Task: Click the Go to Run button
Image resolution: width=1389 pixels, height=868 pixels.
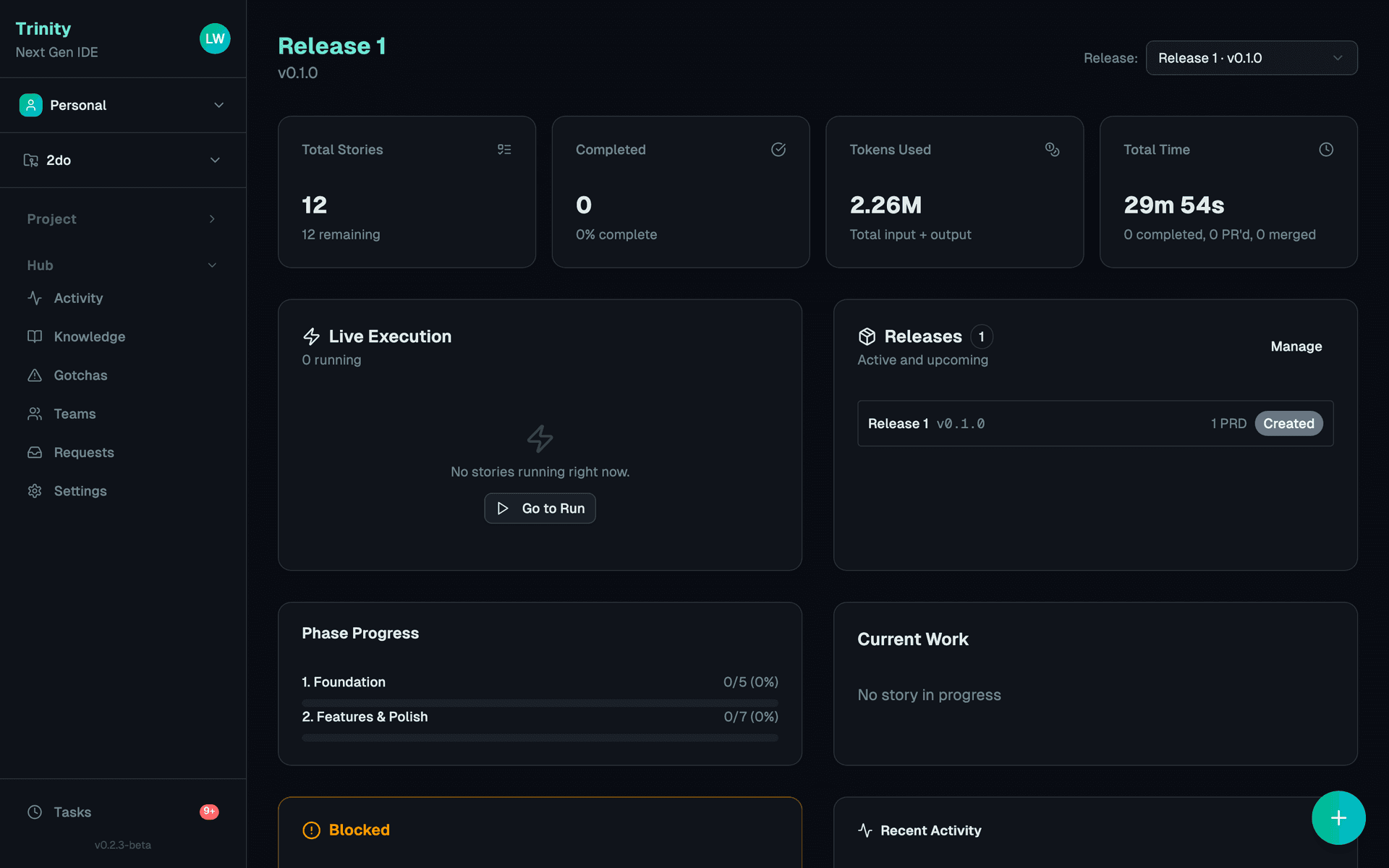Action: pyautogui.click(x=540, y=509)
